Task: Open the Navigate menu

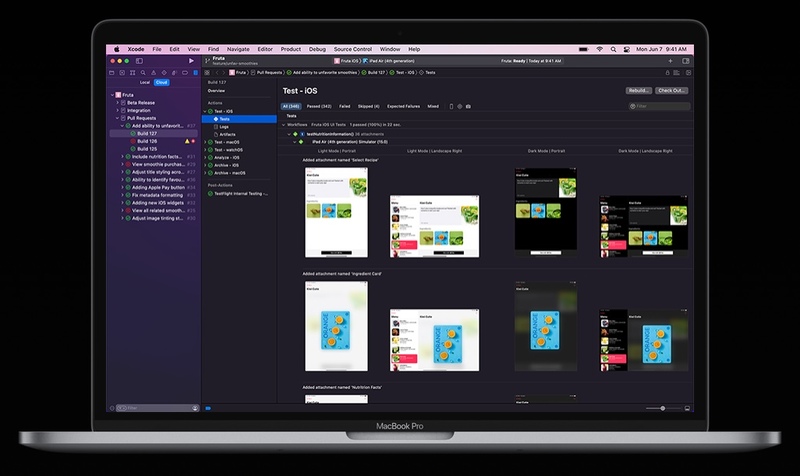Action: (238, 49)
